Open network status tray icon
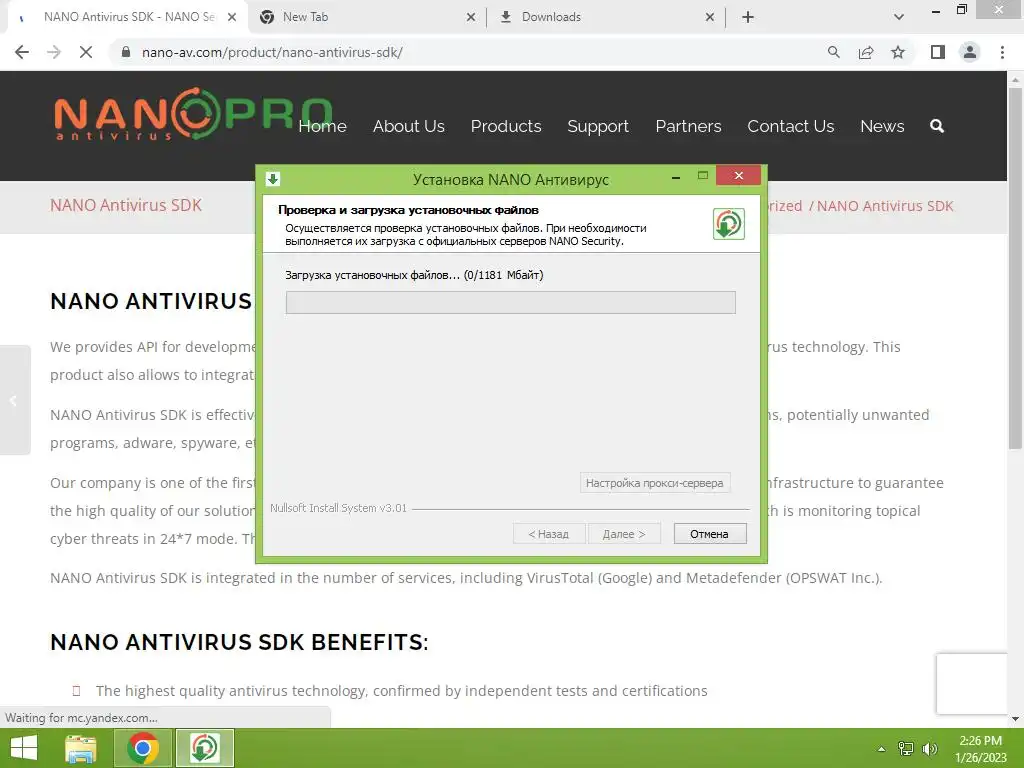1024x768 pixels. click(x=906, y=749)
